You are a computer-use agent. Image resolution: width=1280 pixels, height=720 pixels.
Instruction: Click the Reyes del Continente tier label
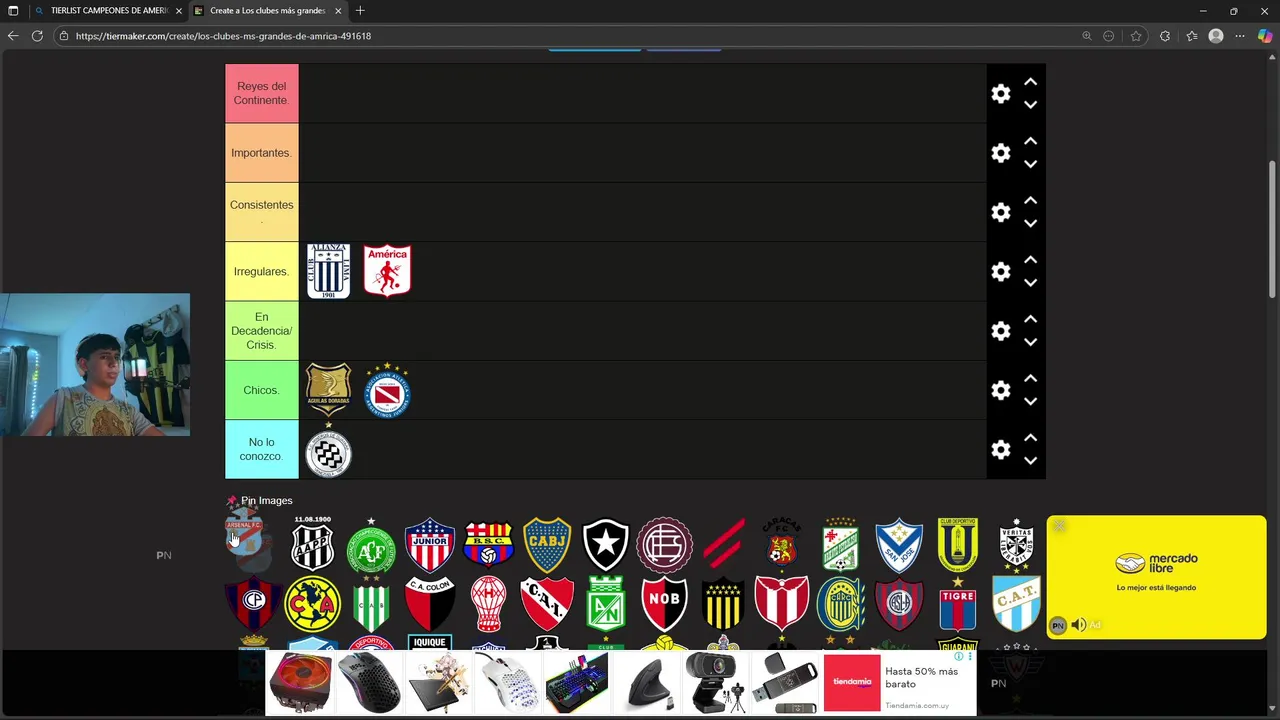pos(262,93)
